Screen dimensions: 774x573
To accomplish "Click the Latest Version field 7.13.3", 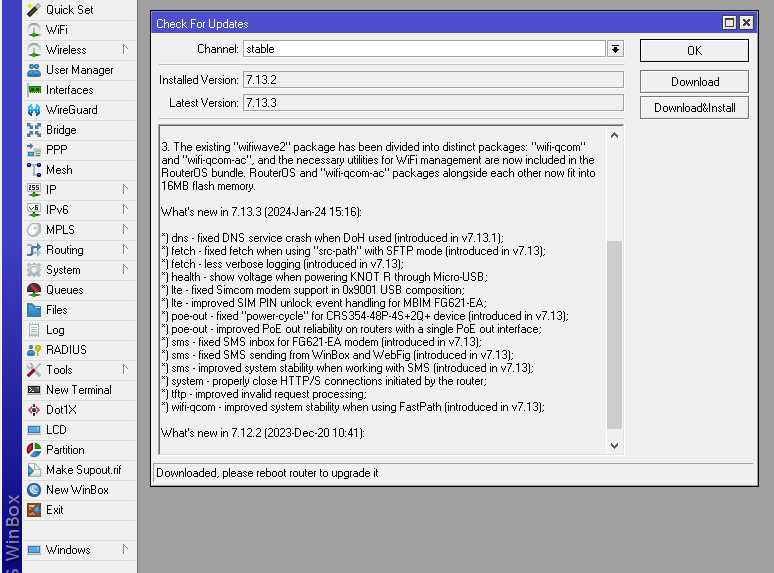I will coord(433,103).
